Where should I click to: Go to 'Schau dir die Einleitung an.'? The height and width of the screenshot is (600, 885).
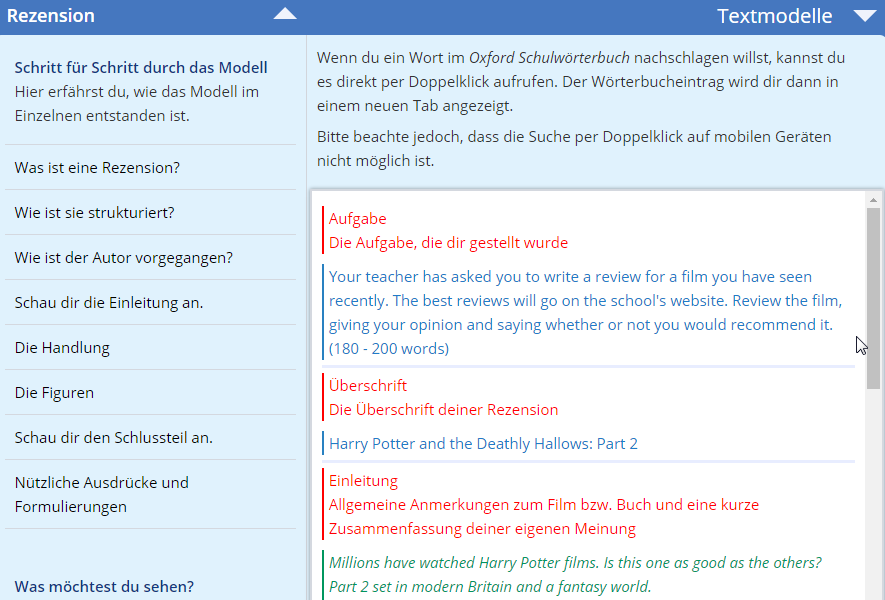pos(109,302)
